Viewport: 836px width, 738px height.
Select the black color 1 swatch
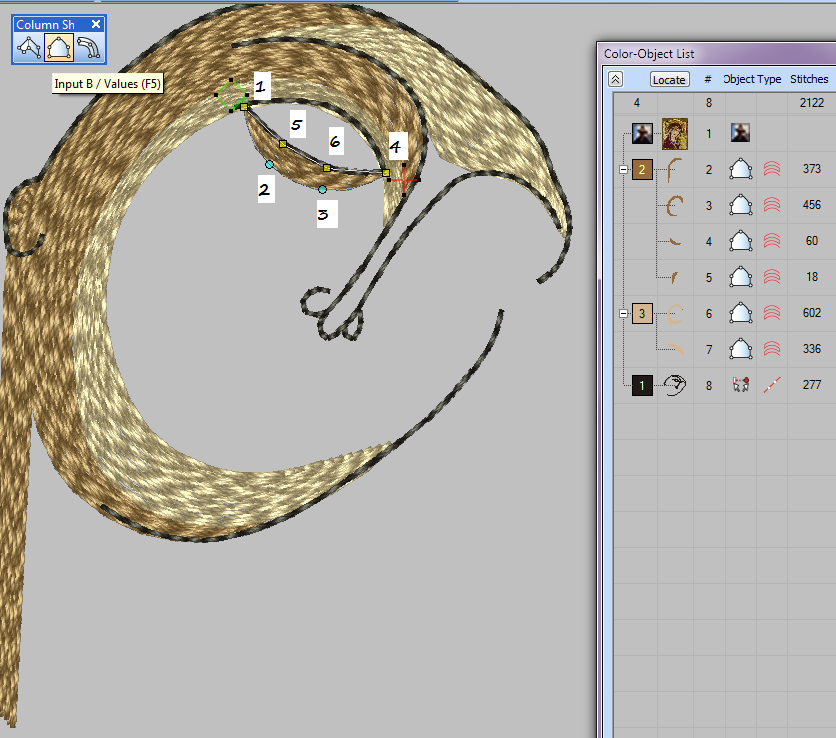tap(641, 384)
